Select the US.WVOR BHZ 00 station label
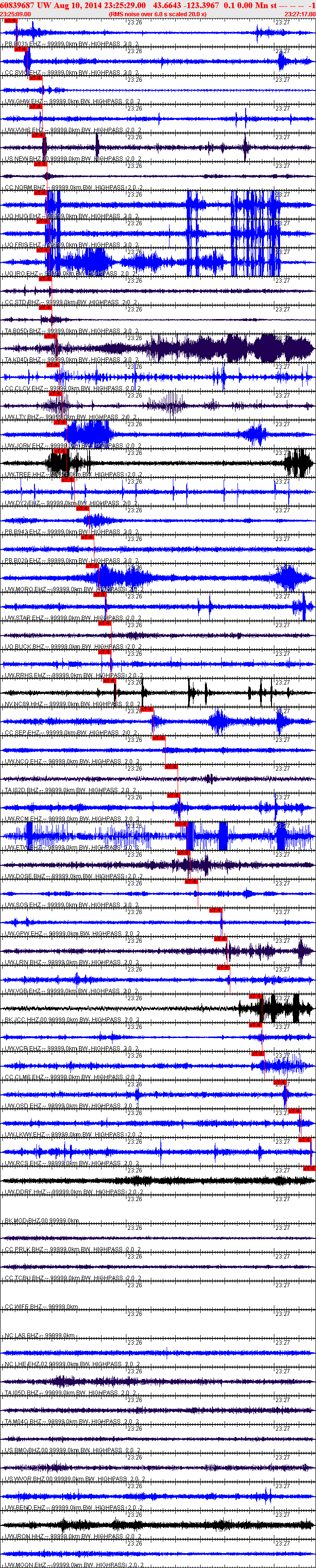This screenshot has height=1568, width=316. coord(74,1479)
